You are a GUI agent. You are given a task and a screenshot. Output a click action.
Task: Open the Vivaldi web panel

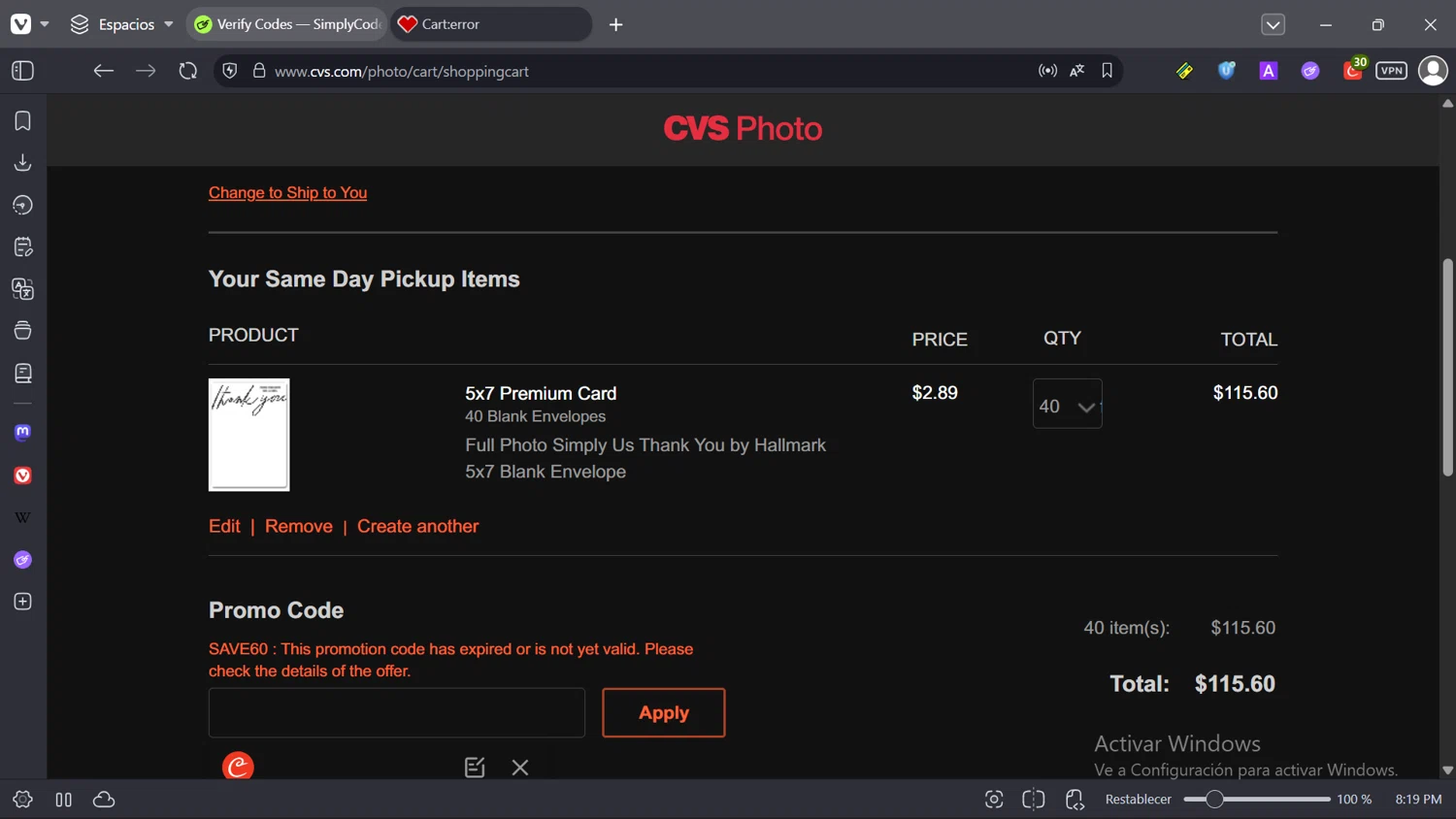(x=23, y=475)
